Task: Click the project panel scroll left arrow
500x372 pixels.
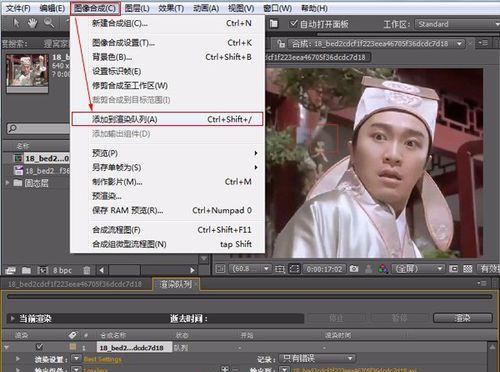Action: point(102,270)
